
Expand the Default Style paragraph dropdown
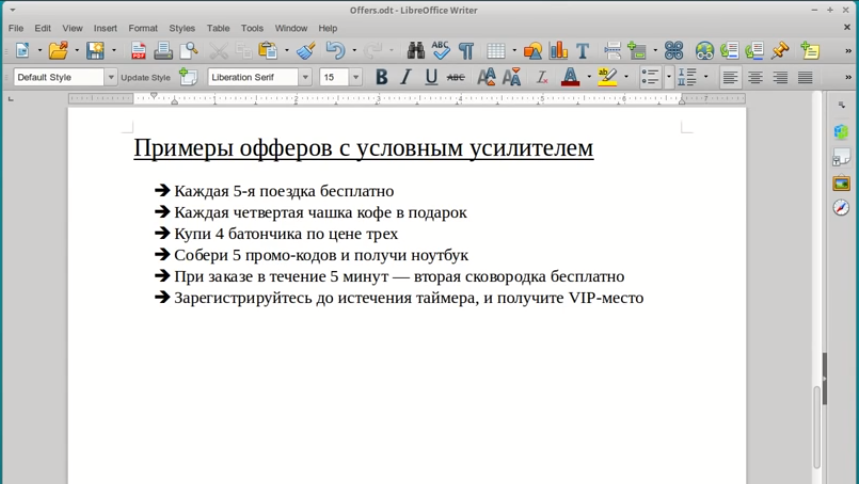point(111,77)
